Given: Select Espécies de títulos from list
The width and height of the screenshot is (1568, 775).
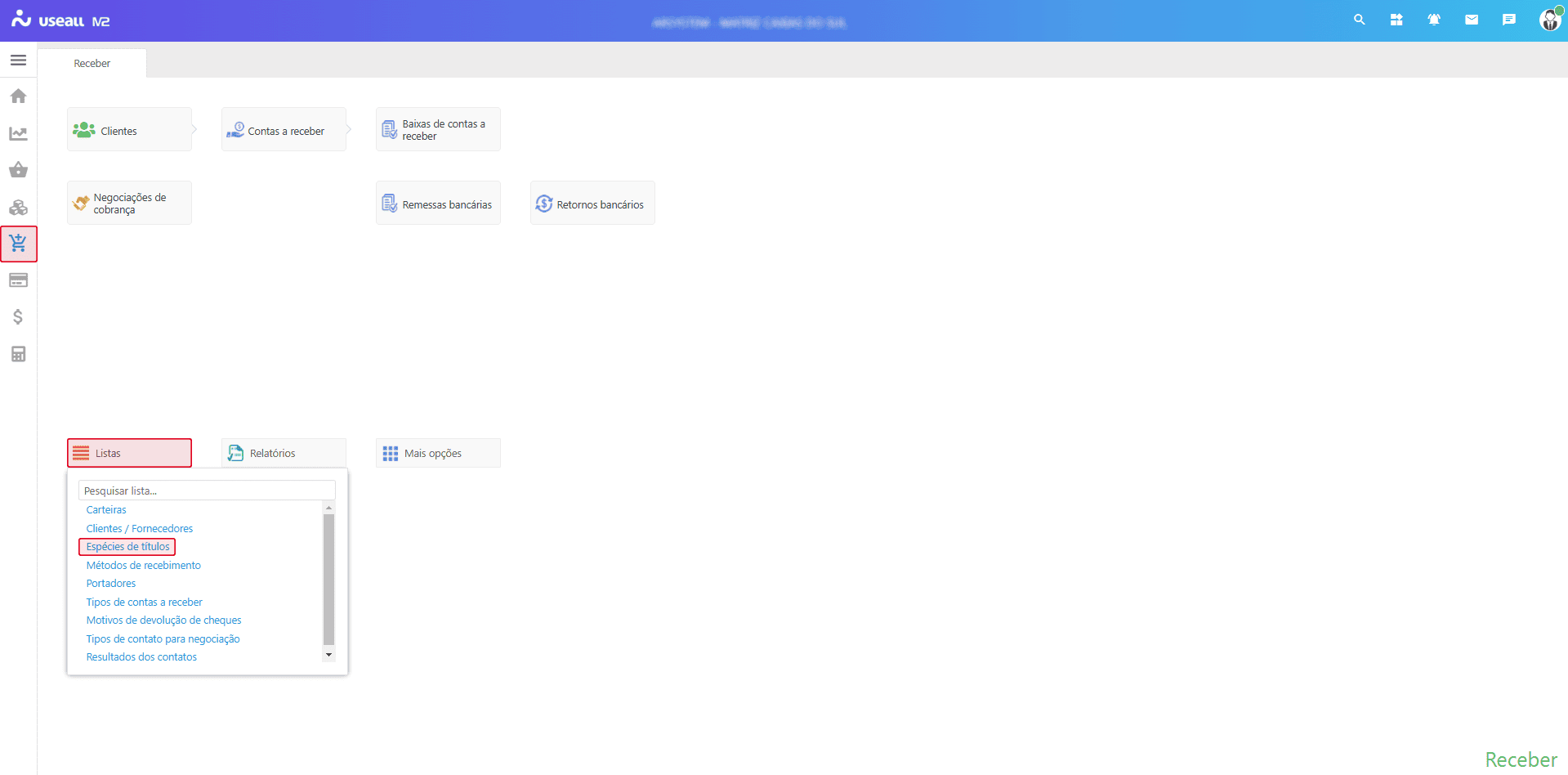Looking at the screenshot, I should (127, 547).
